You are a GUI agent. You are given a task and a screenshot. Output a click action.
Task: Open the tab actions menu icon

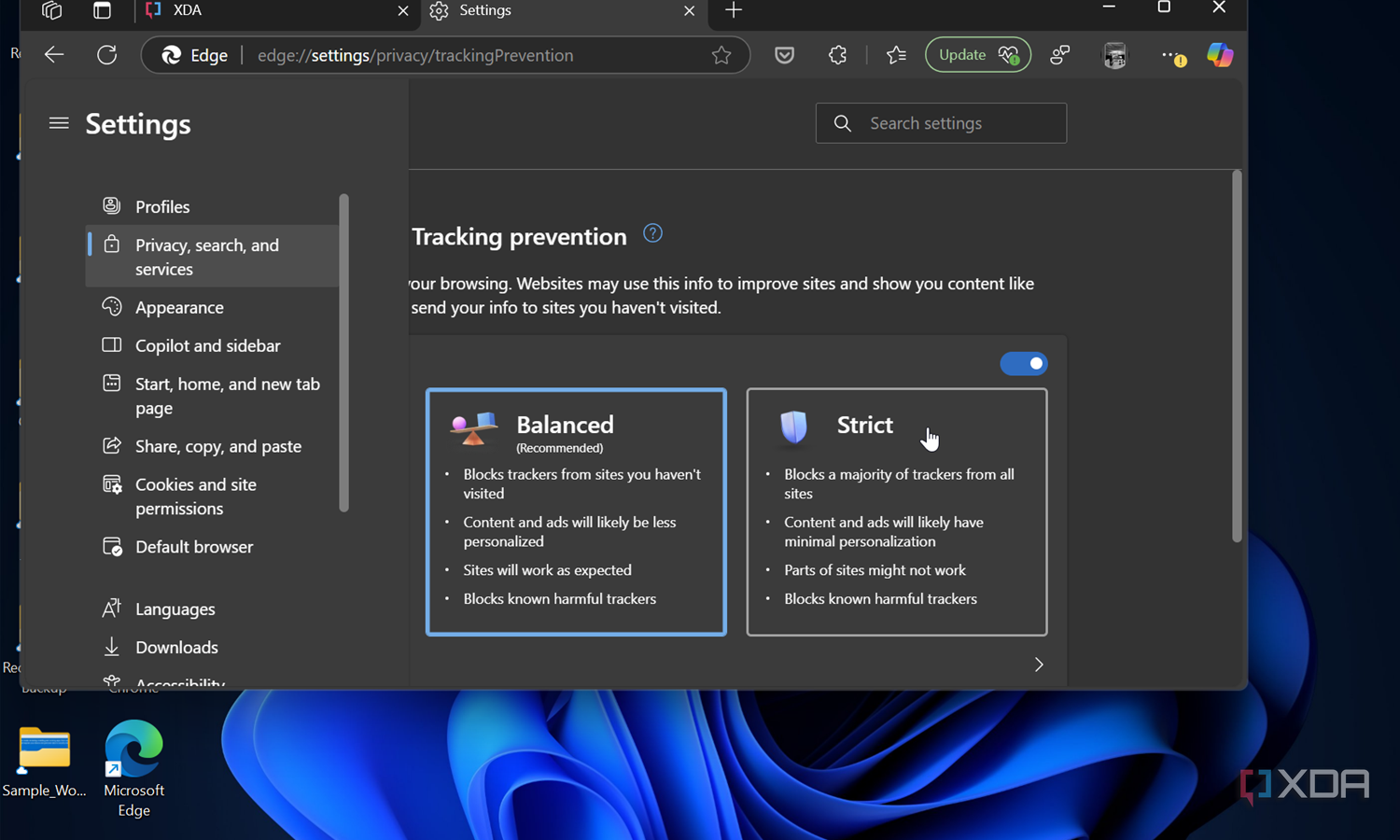tap(102, 10)
